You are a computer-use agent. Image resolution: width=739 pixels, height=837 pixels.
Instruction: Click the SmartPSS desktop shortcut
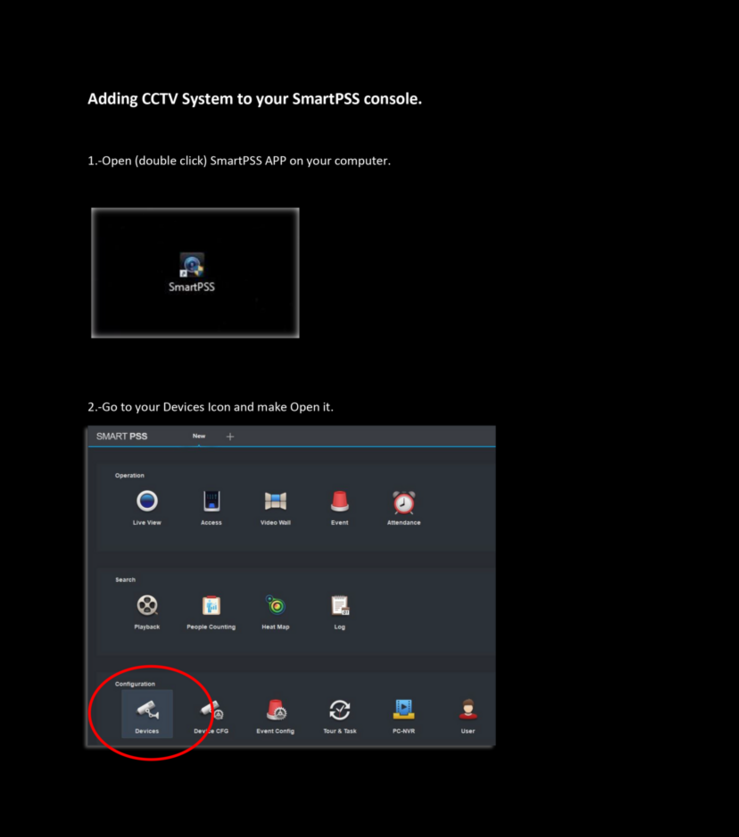pyautogui.click(x=192, y=273)
